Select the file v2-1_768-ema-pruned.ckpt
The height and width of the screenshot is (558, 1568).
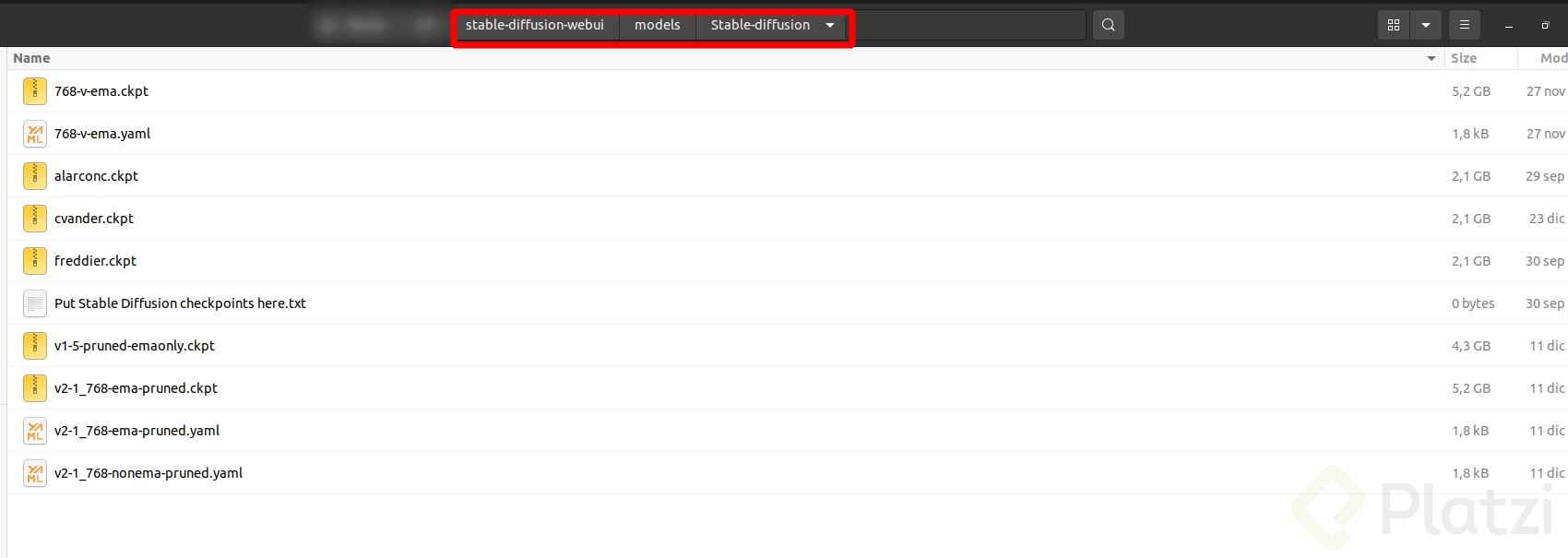tap(136, 388)
